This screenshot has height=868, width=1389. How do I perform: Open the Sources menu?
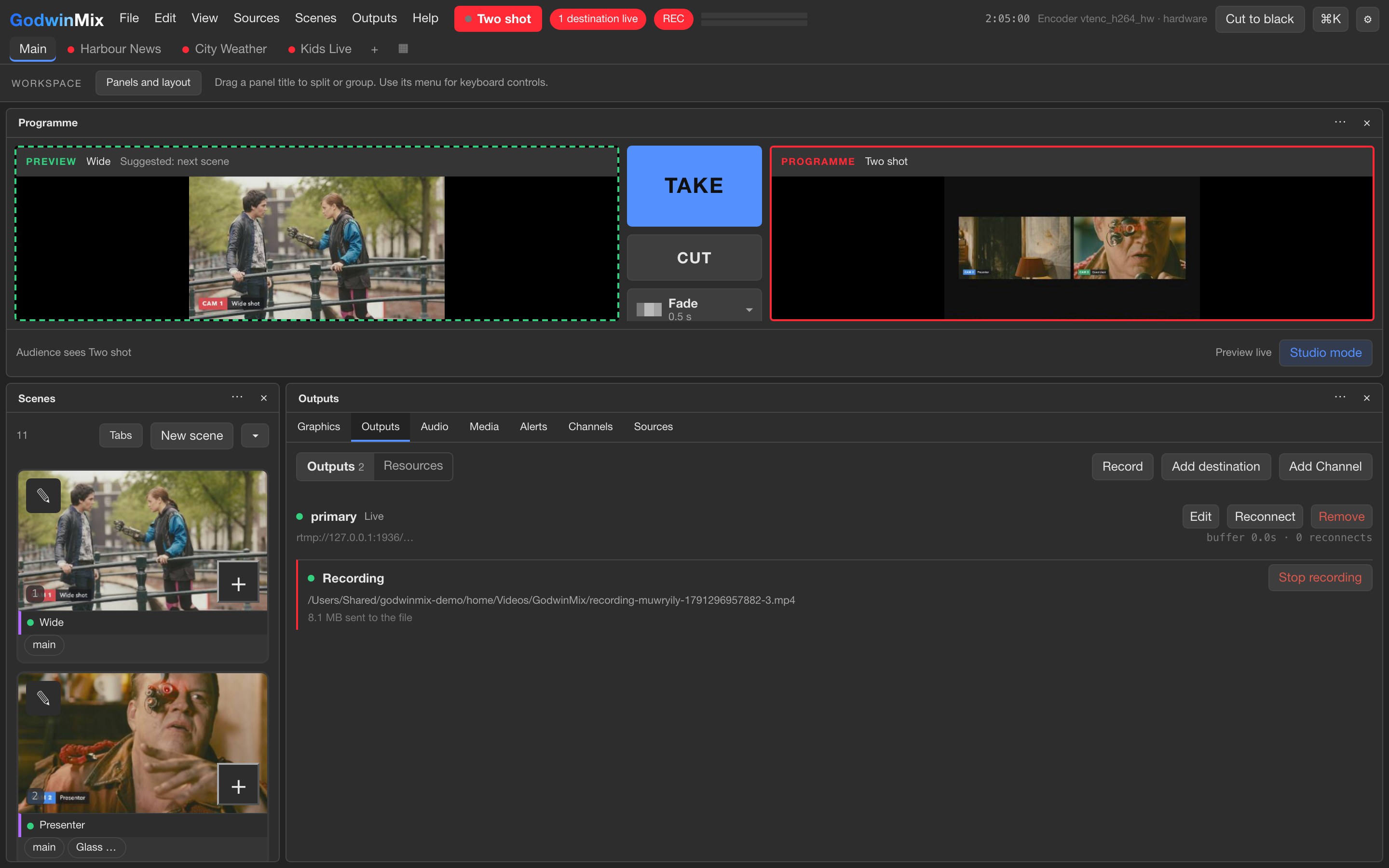[256, 18]
